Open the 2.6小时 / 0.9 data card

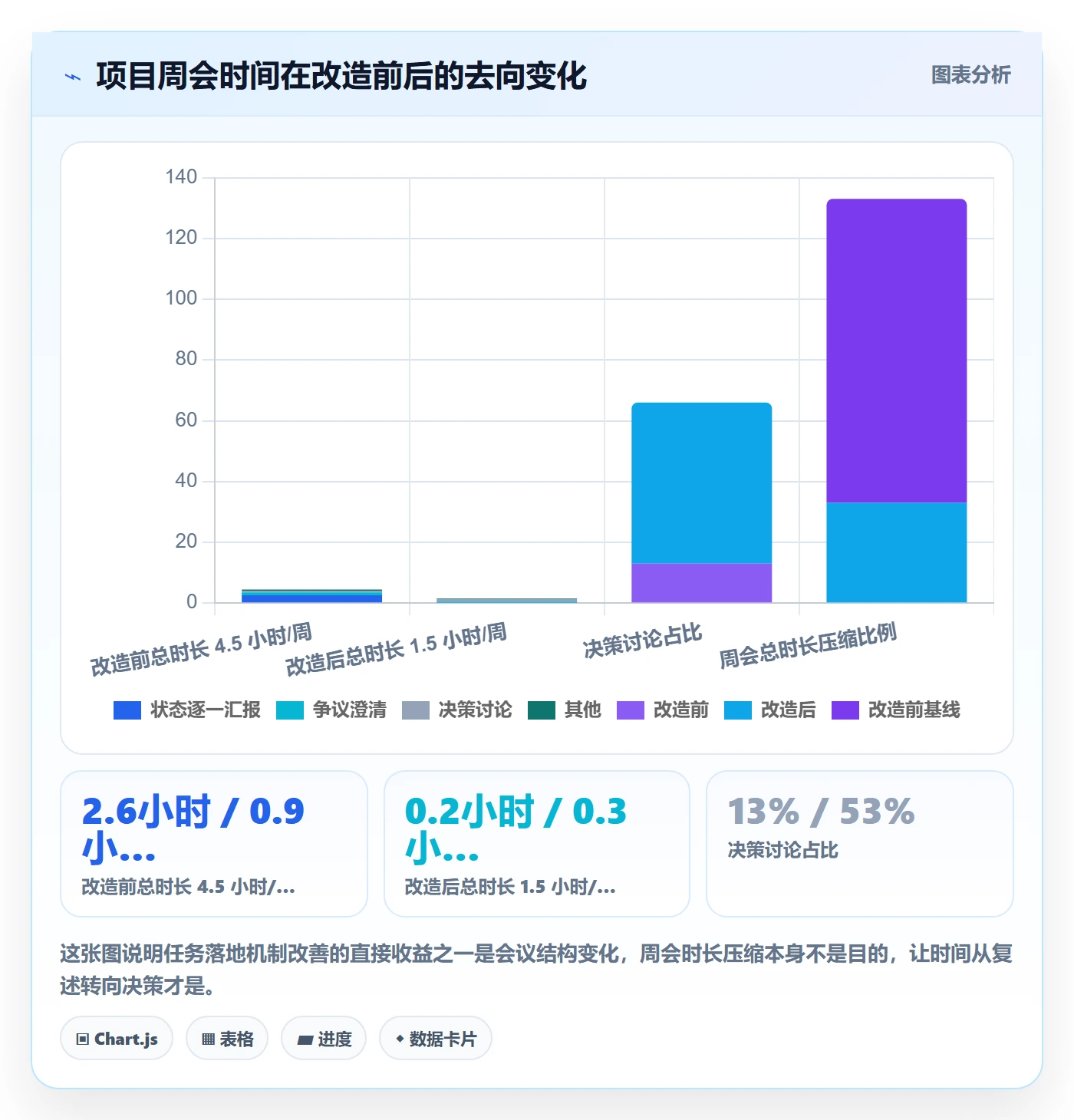click(x=214, y=844)
